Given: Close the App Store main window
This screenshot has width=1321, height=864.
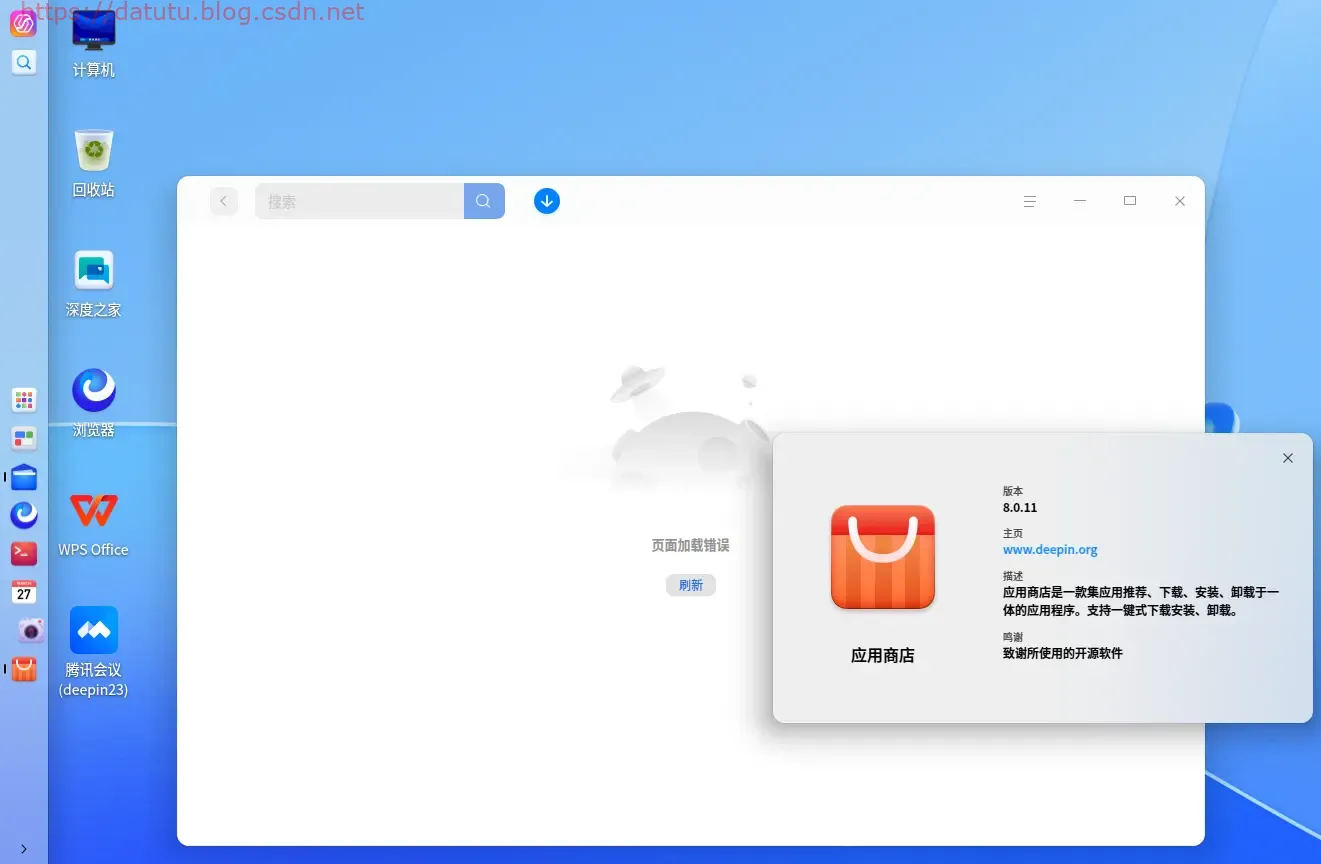Looking at the screenshot, I should [1180, 201].
